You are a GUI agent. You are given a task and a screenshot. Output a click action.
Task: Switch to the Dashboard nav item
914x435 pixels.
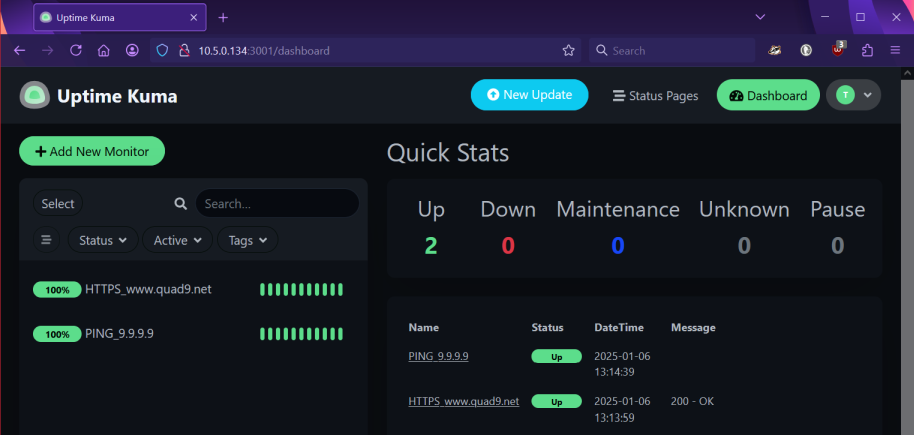tap(768, 95)
